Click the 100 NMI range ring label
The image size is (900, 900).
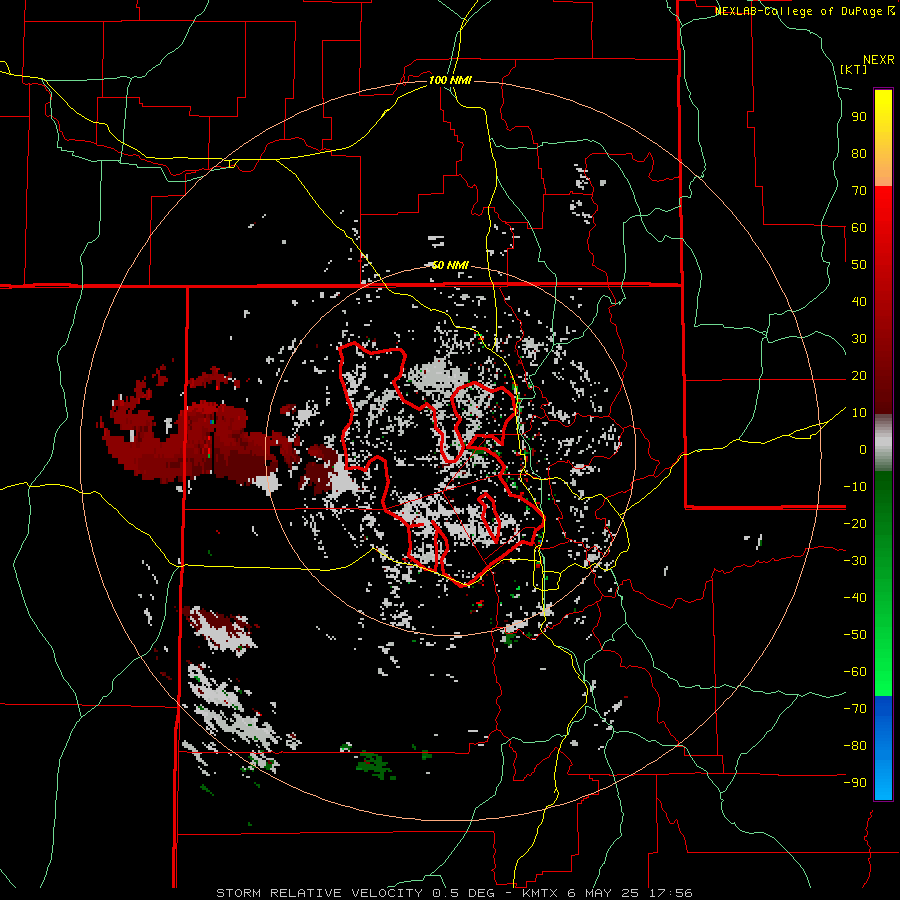click(450, 80)
